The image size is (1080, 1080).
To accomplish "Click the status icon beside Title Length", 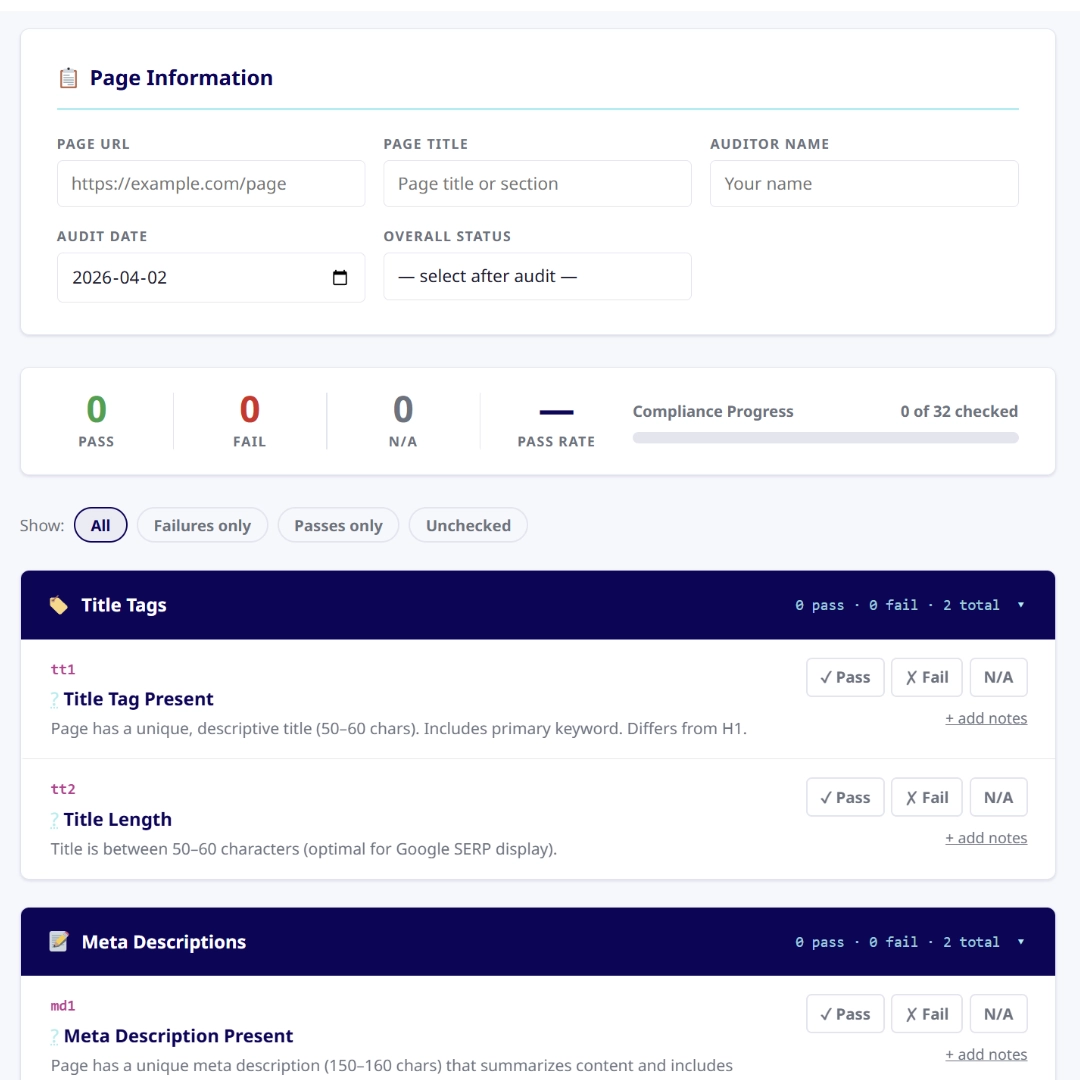I will (55, 820).
